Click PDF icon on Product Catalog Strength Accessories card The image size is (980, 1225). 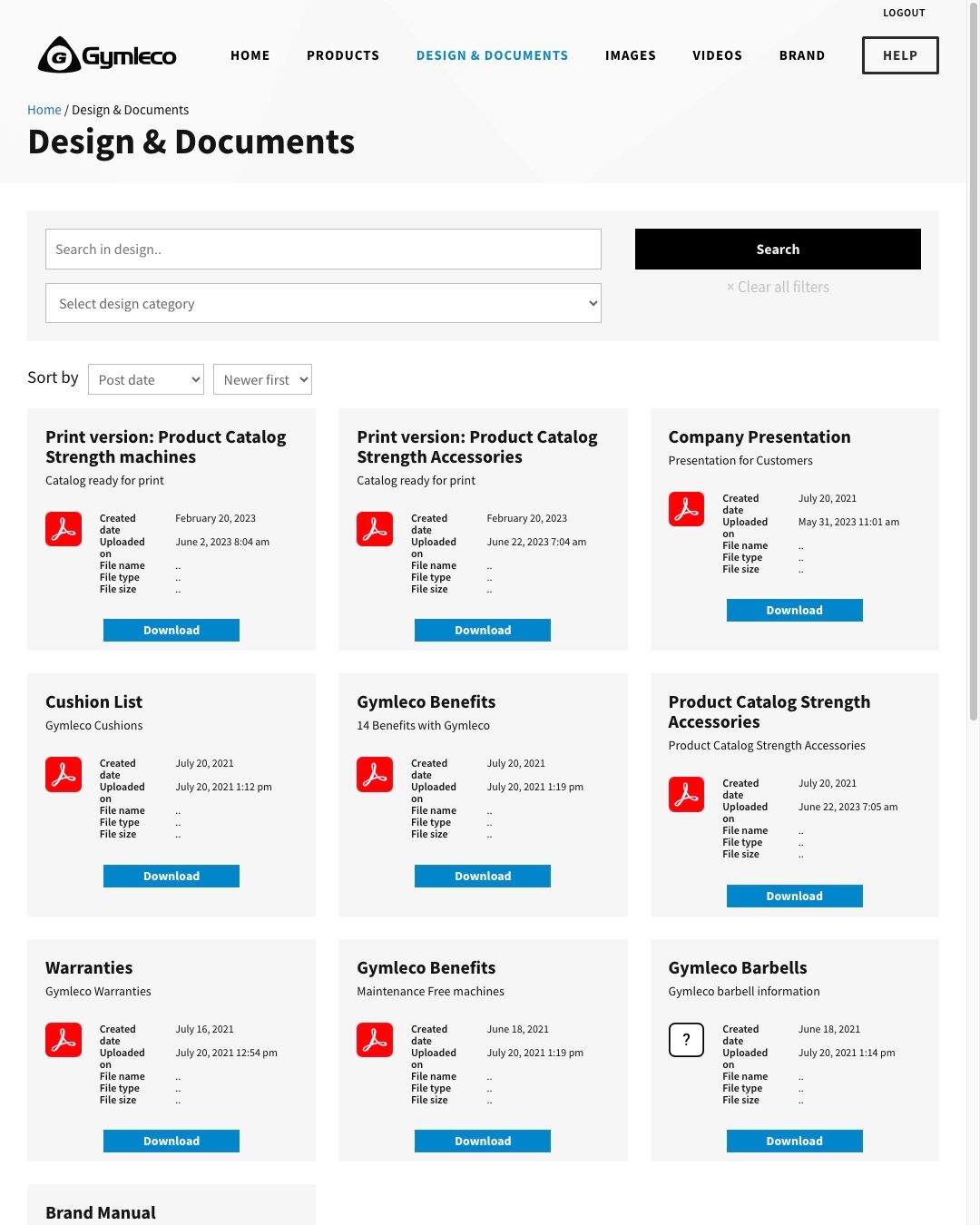[686, 794]
